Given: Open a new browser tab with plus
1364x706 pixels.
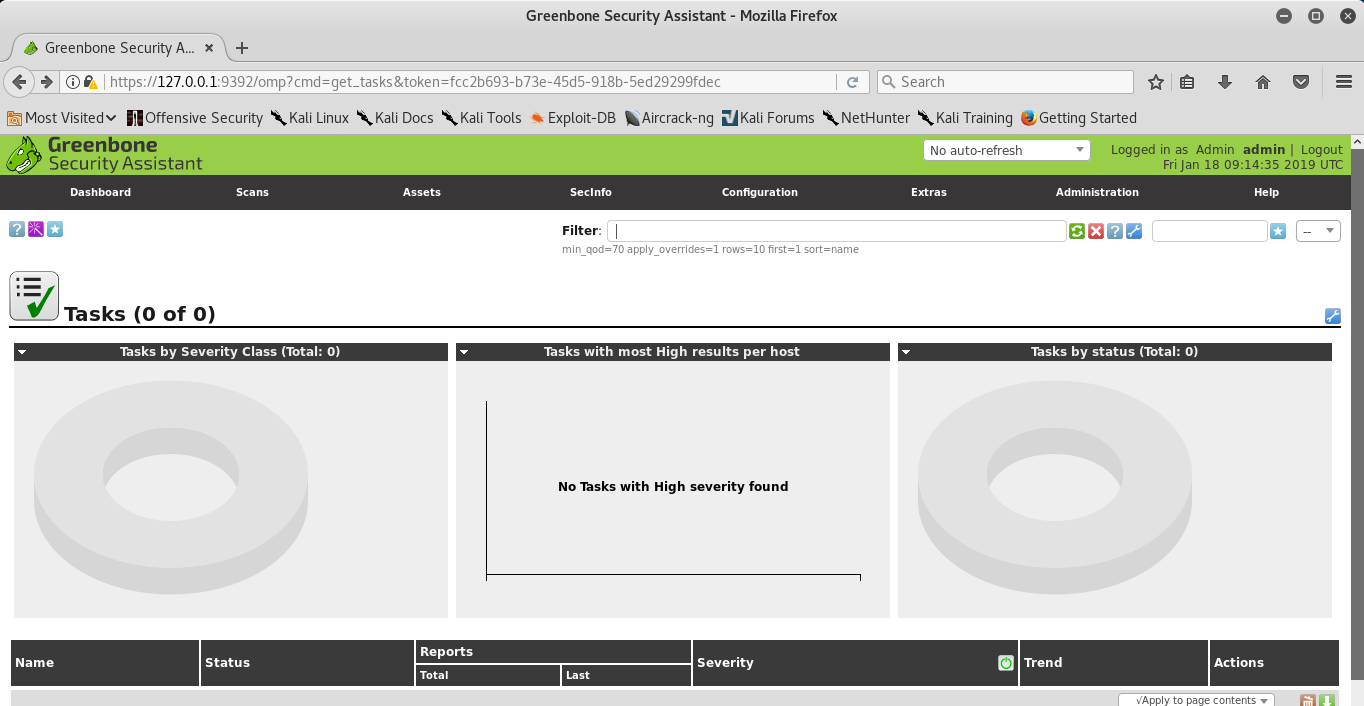Looking at the screenshot, I should tap(242, 48).
